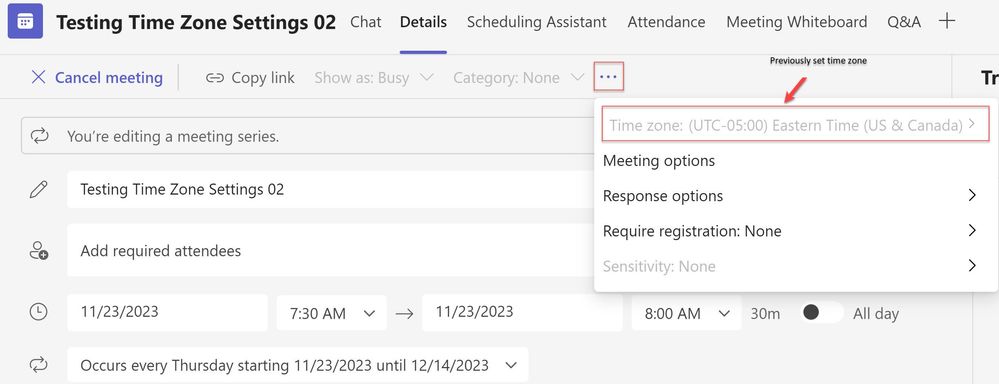Viewport: 999px width, 384px height.
Task: Expand the 7:30 AM start time dropdown
Action: coord(331,313)
